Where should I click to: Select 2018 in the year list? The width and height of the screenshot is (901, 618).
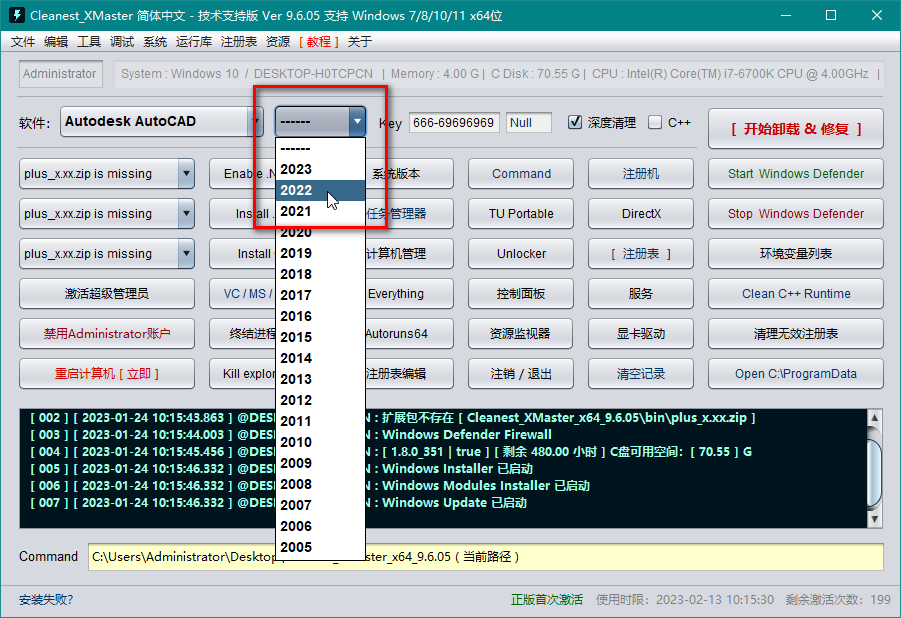[320, 274]
